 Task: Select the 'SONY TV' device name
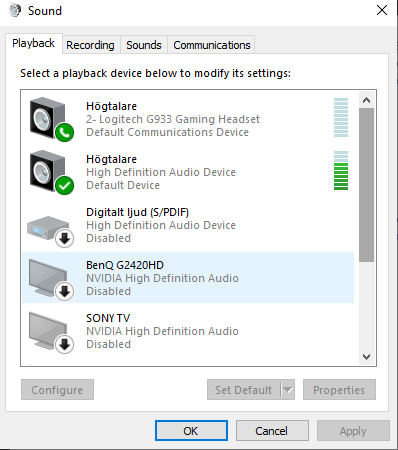(108, 318)
